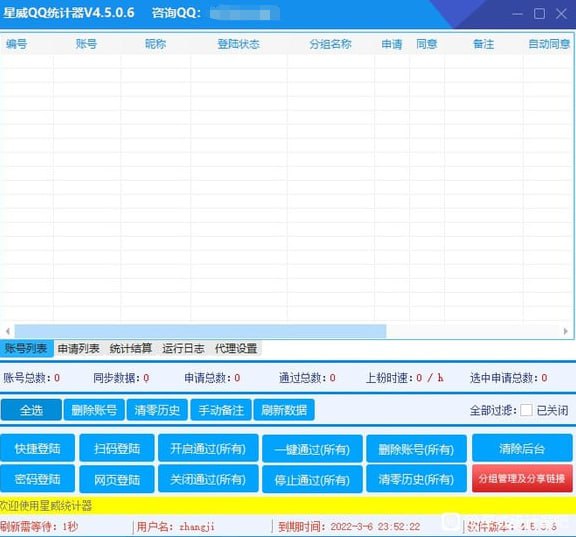Click the 昵称 column header

coord(156,44)
